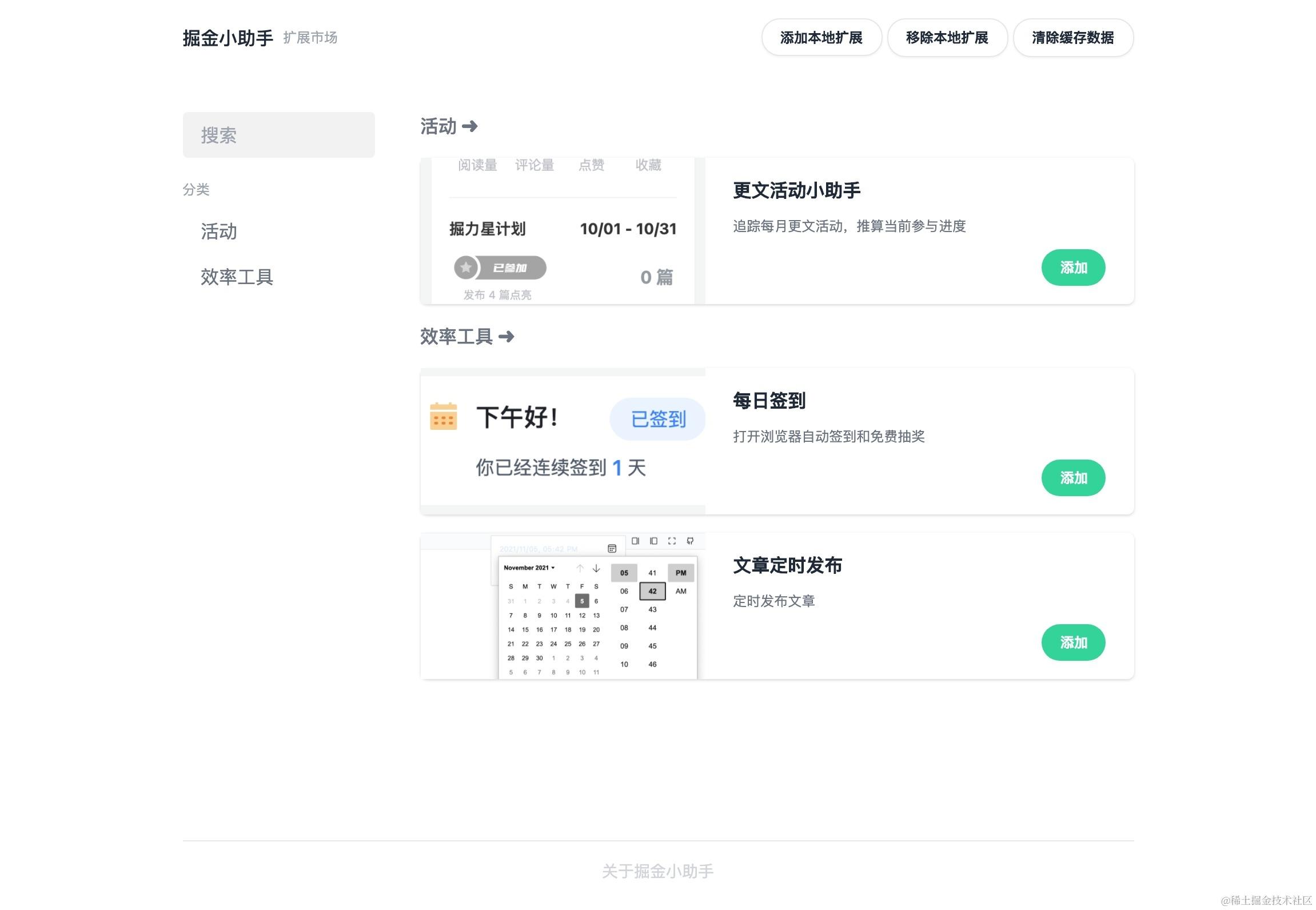Open 关于掘金小助手 footer link
The width and height of the screenshot is (1316, 910).
tap(657, 871)
